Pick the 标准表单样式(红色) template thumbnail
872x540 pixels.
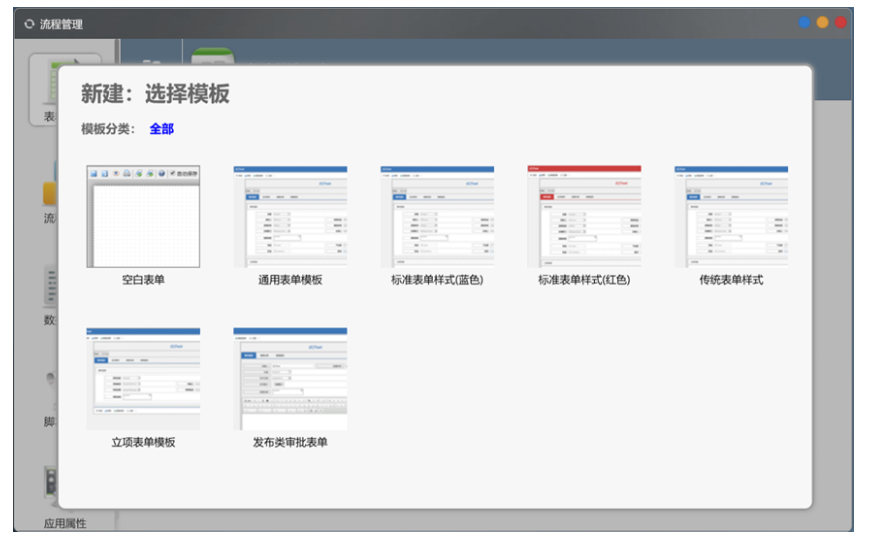(x=584, y=216)
